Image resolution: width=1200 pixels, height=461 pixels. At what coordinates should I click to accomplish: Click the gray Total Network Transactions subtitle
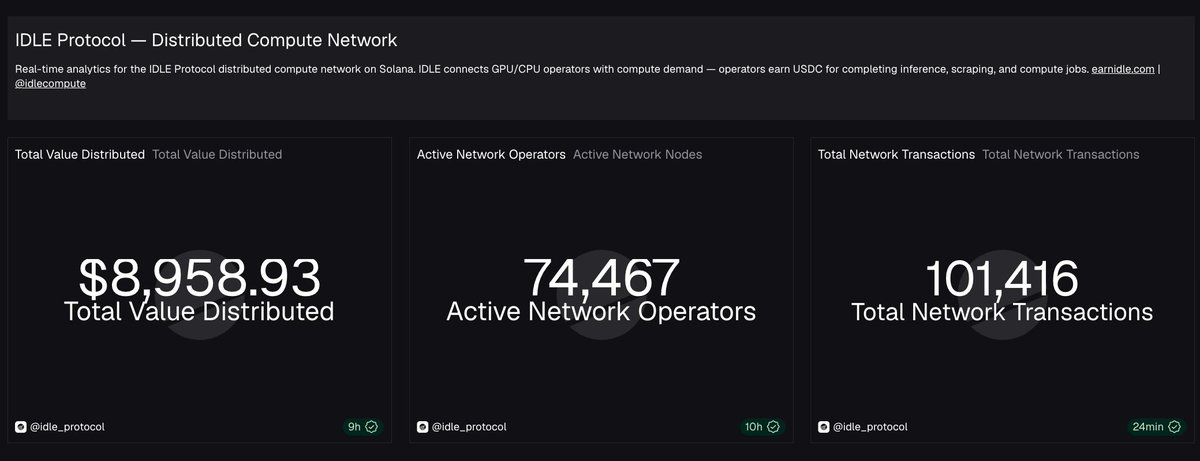click(1061, 154)
